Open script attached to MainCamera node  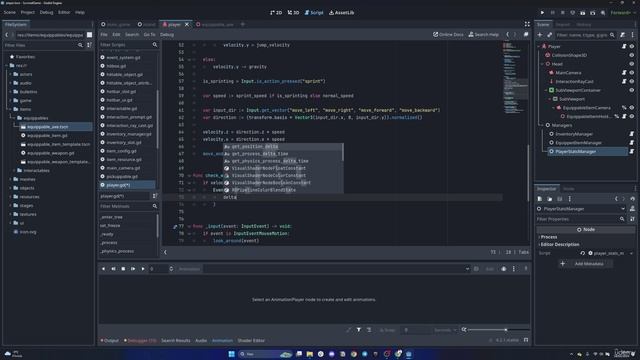624,73
